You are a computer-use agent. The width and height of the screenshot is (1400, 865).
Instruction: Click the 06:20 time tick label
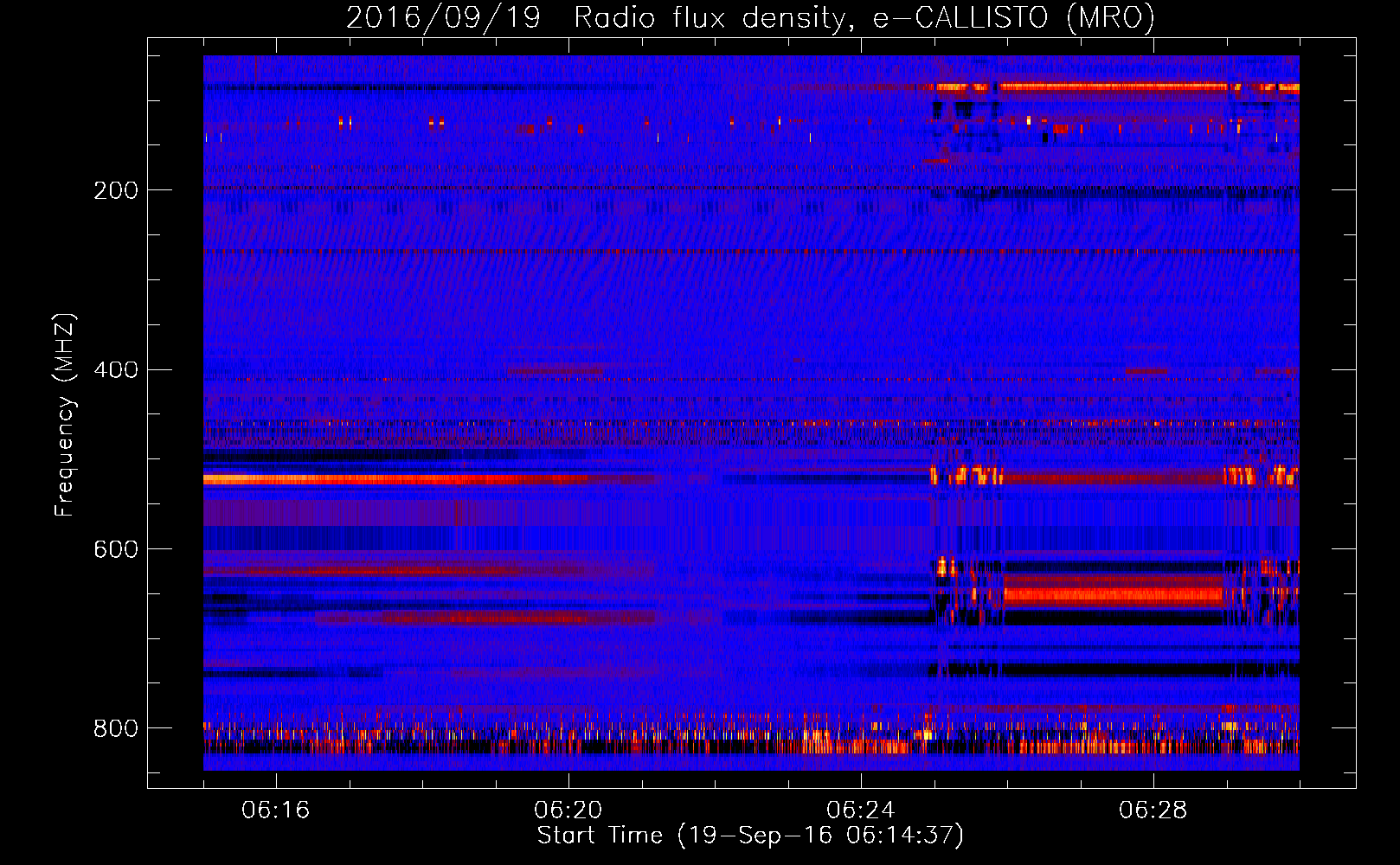(568, 811)
